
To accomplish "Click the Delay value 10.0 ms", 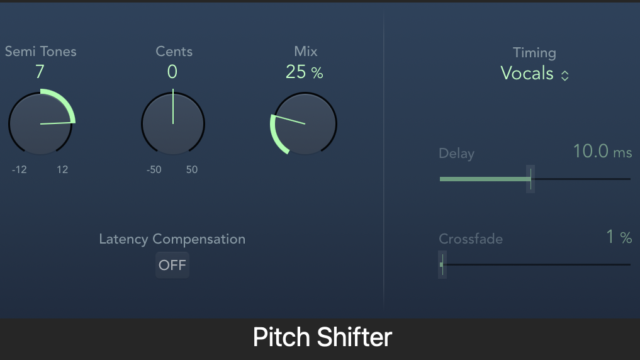I will coord(602,151).
